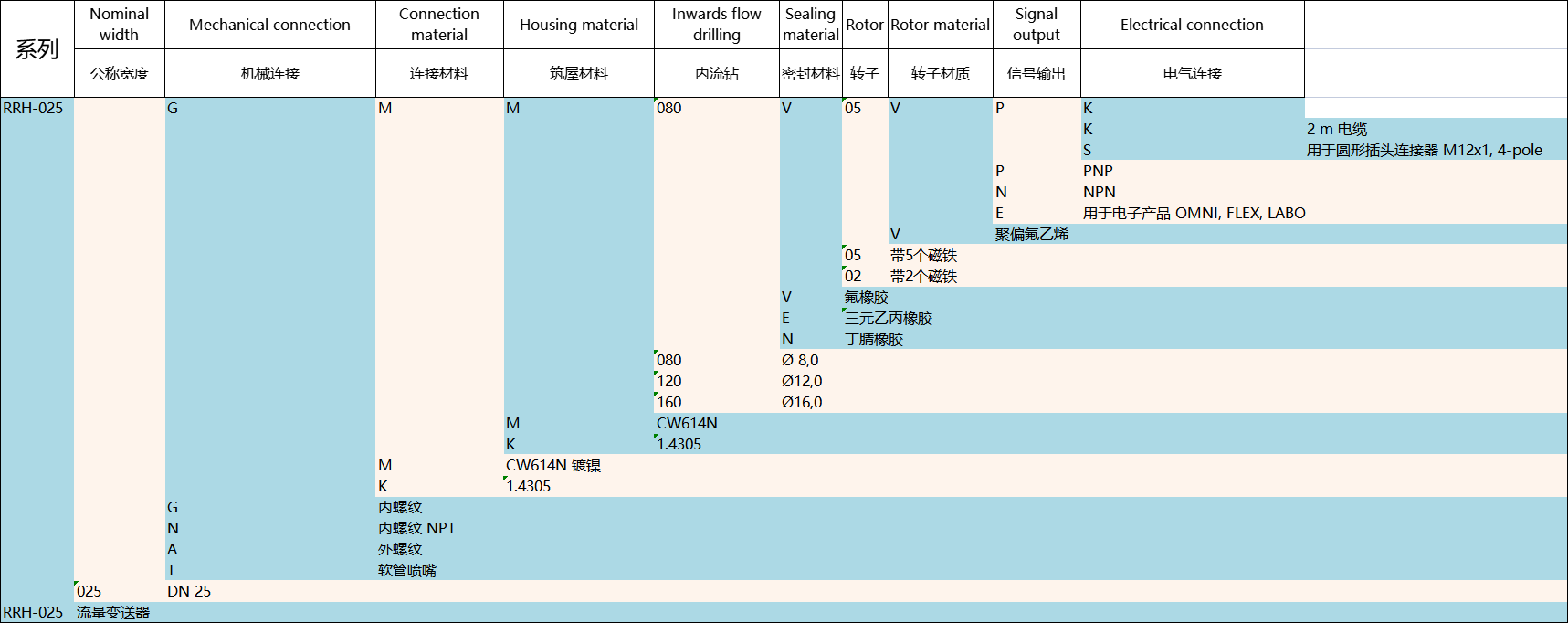Click the Ø12,0 cell

(801, 381)
